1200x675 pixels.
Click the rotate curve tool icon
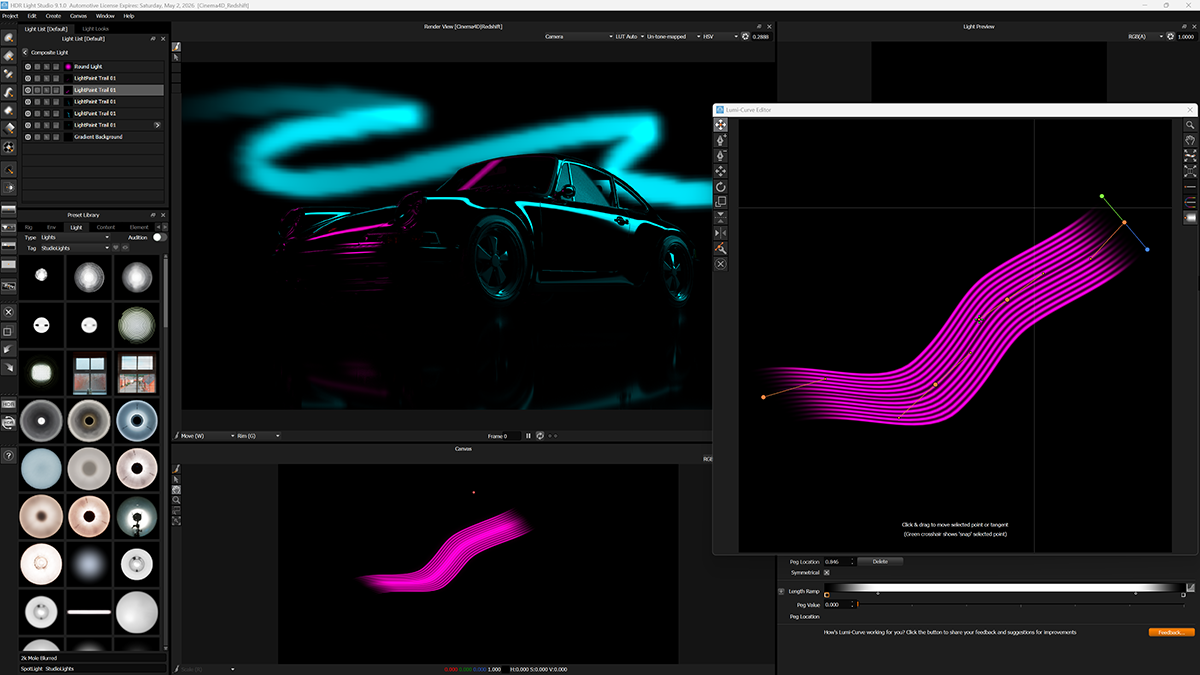(720, 187)
